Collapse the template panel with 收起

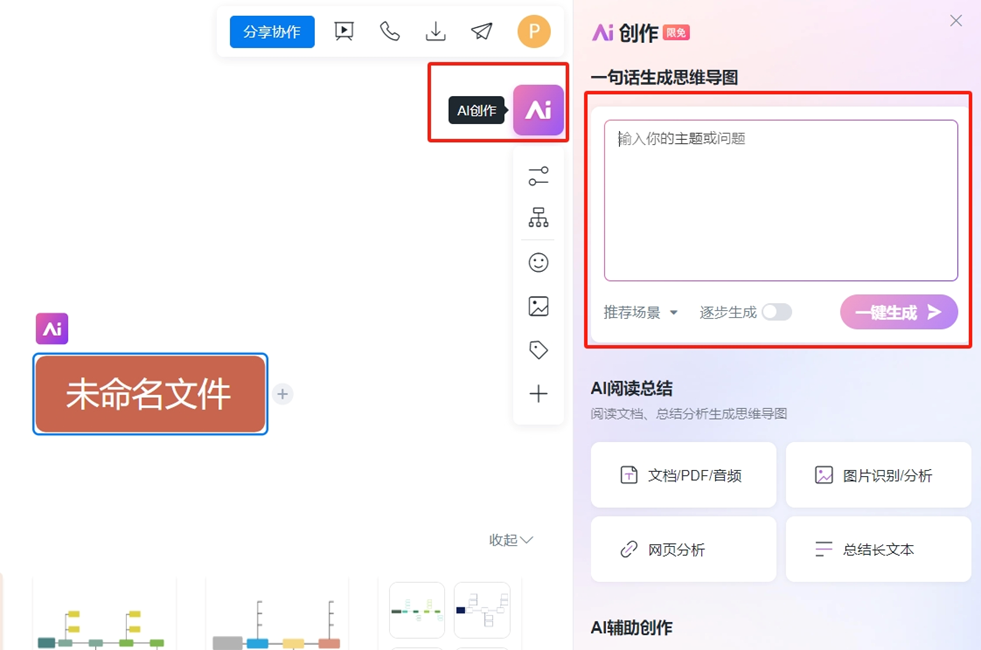510,540
